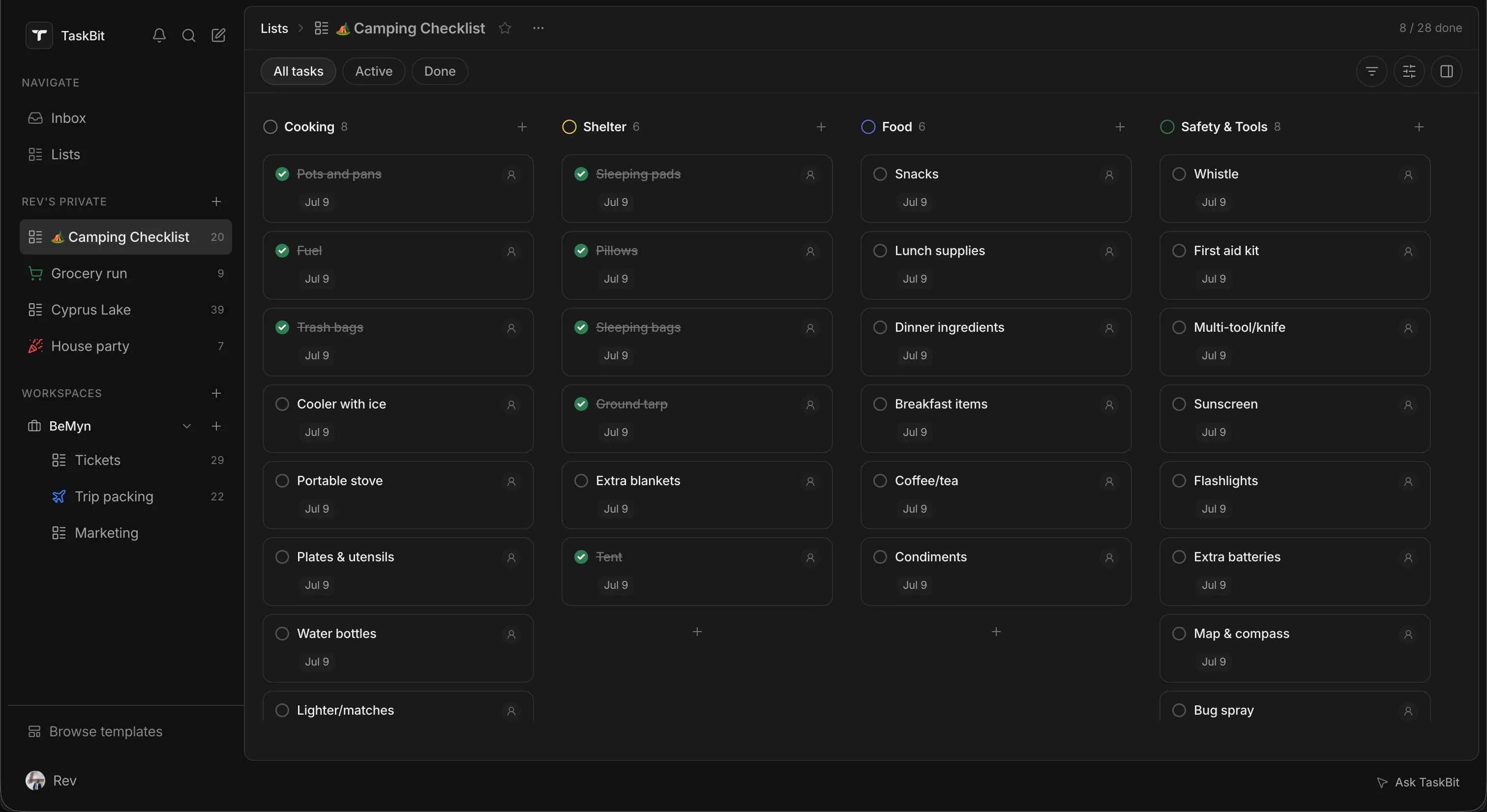Viewport: 1487px width, 812px height.
Task: Open Rev's profile menu
Action: (x=51, y=780)
